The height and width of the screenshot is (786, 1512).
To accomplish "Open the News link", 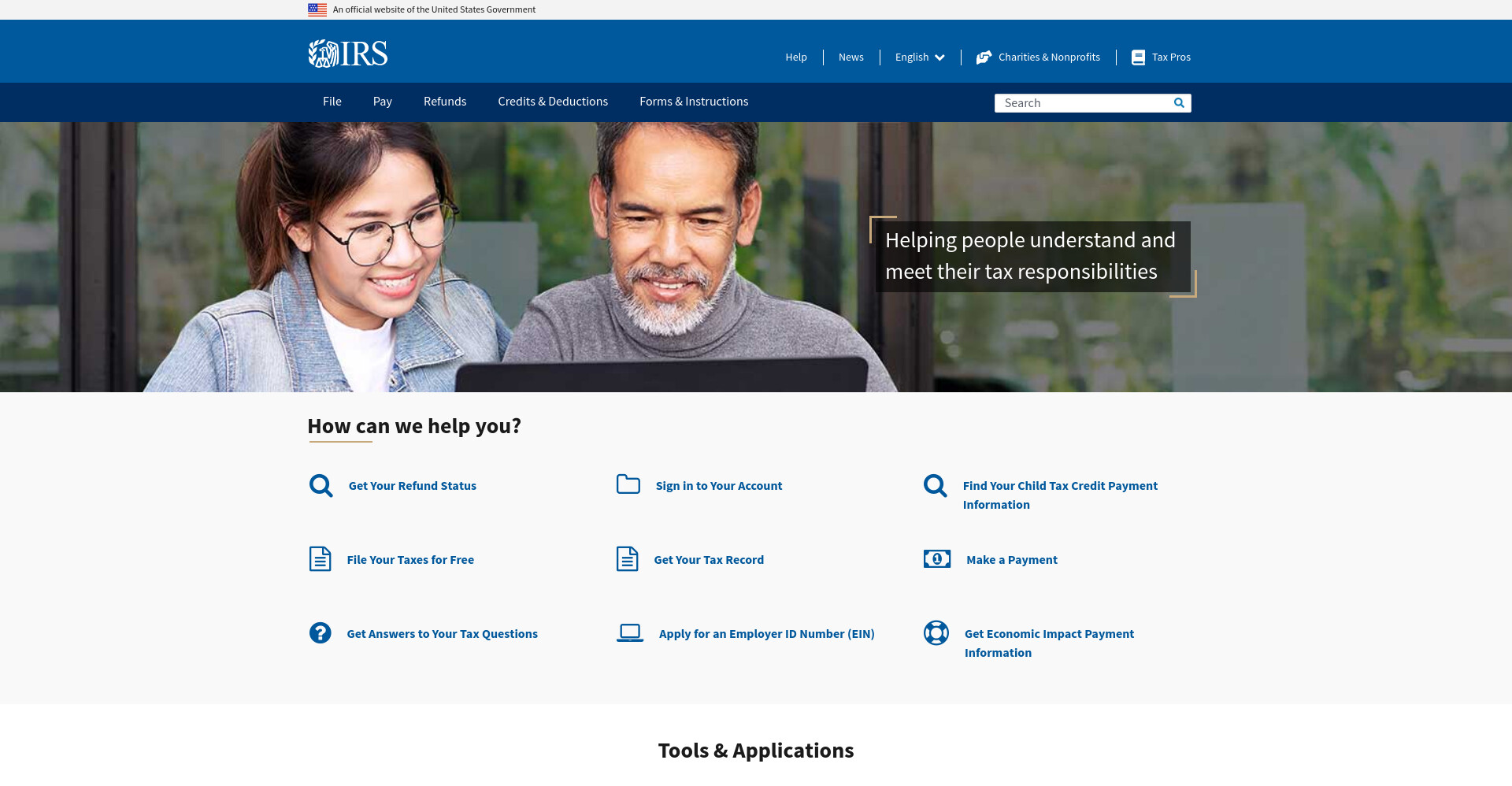I will click(851, 57).
